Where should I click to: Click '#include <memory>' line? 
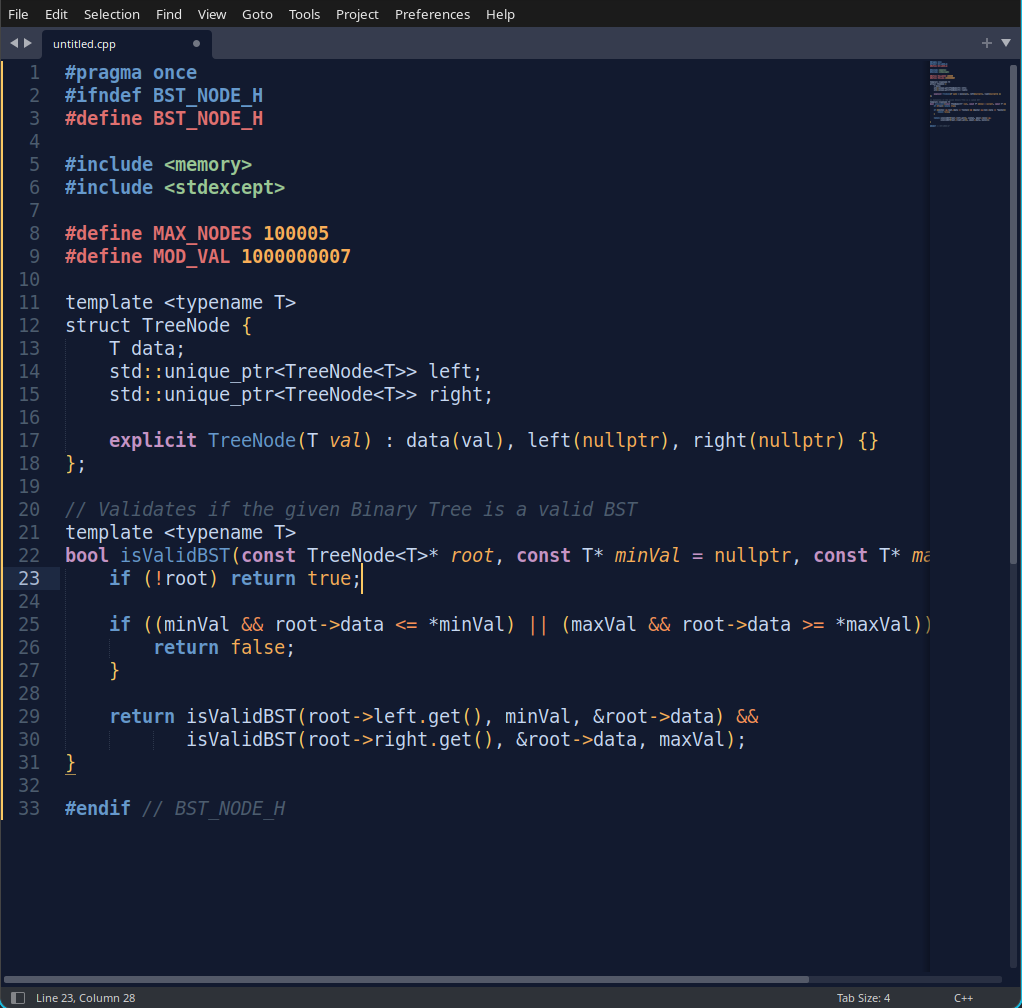pyautogui.click(x=158, y=164)
